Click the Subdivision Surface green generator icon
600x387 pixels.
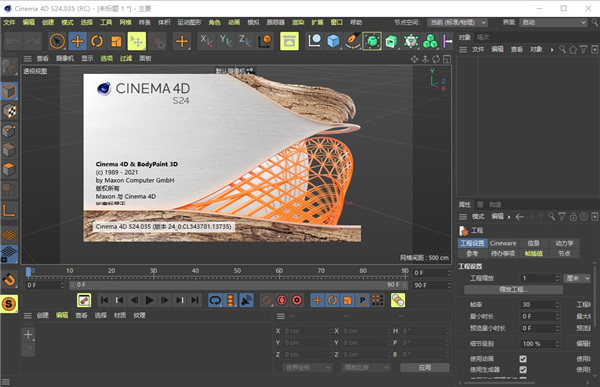click(x=372, y=41)
